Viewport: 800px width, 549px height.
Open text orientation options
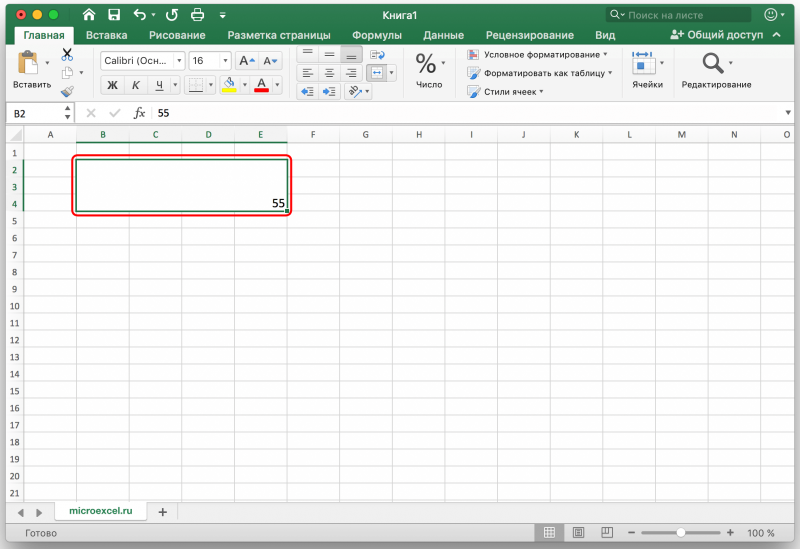click(358, 91)
